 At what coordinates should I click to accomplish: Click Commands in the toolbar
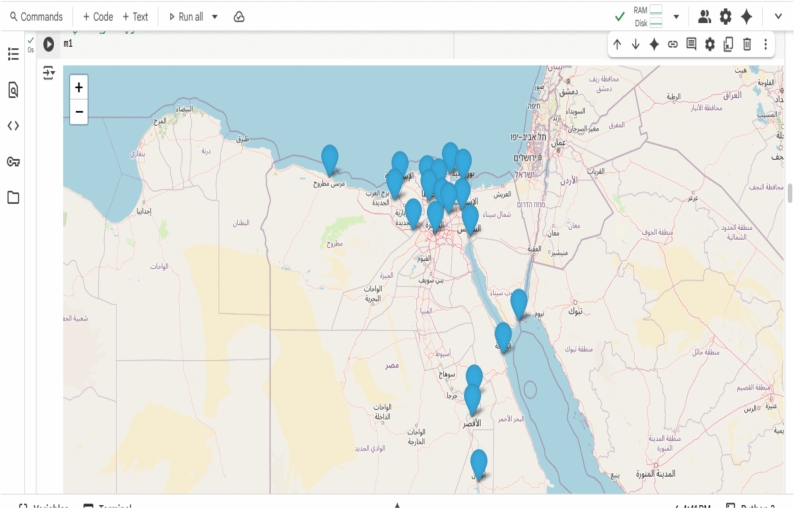(x=36, y=17)
